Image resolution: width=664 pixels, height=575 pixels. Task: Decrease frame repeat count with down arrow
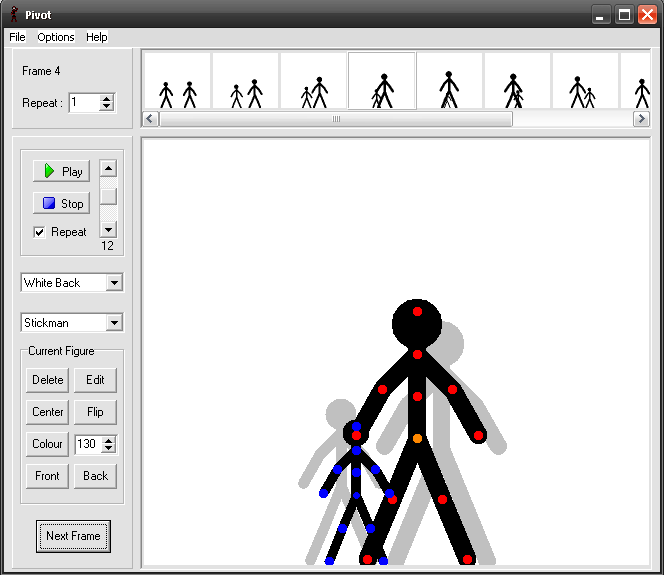point(107,107)
